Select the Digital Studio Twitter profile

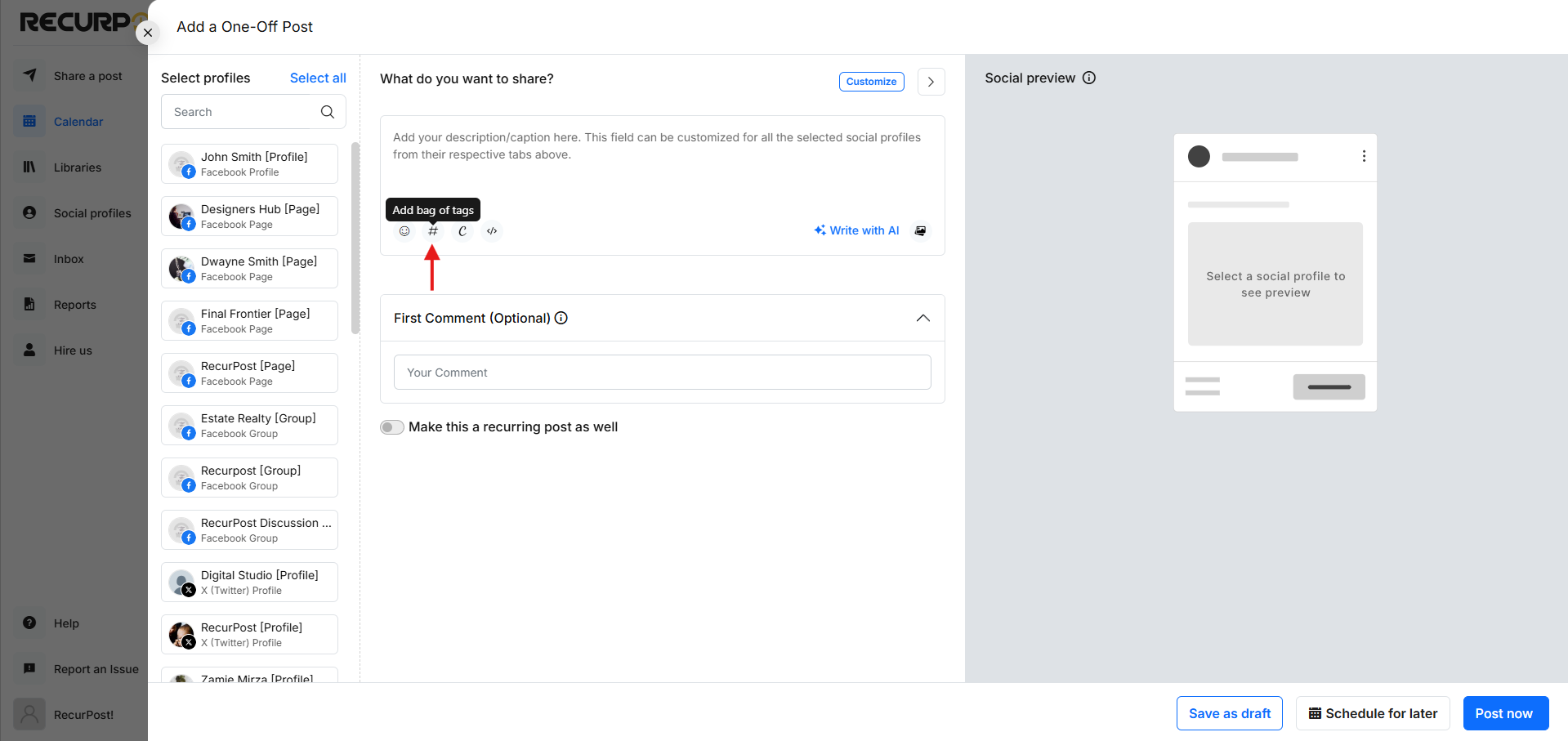pos(249,583)
